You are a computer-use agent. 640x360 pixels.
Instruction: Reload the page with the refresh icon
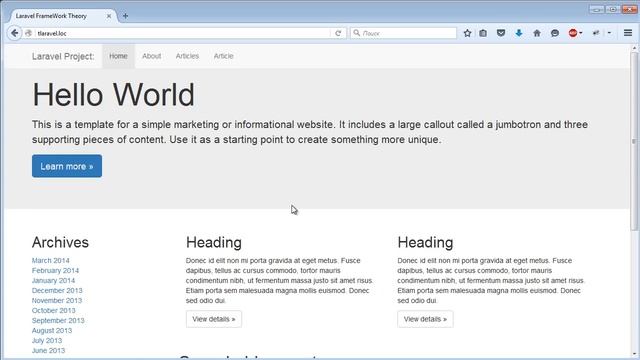coord(338,33)
